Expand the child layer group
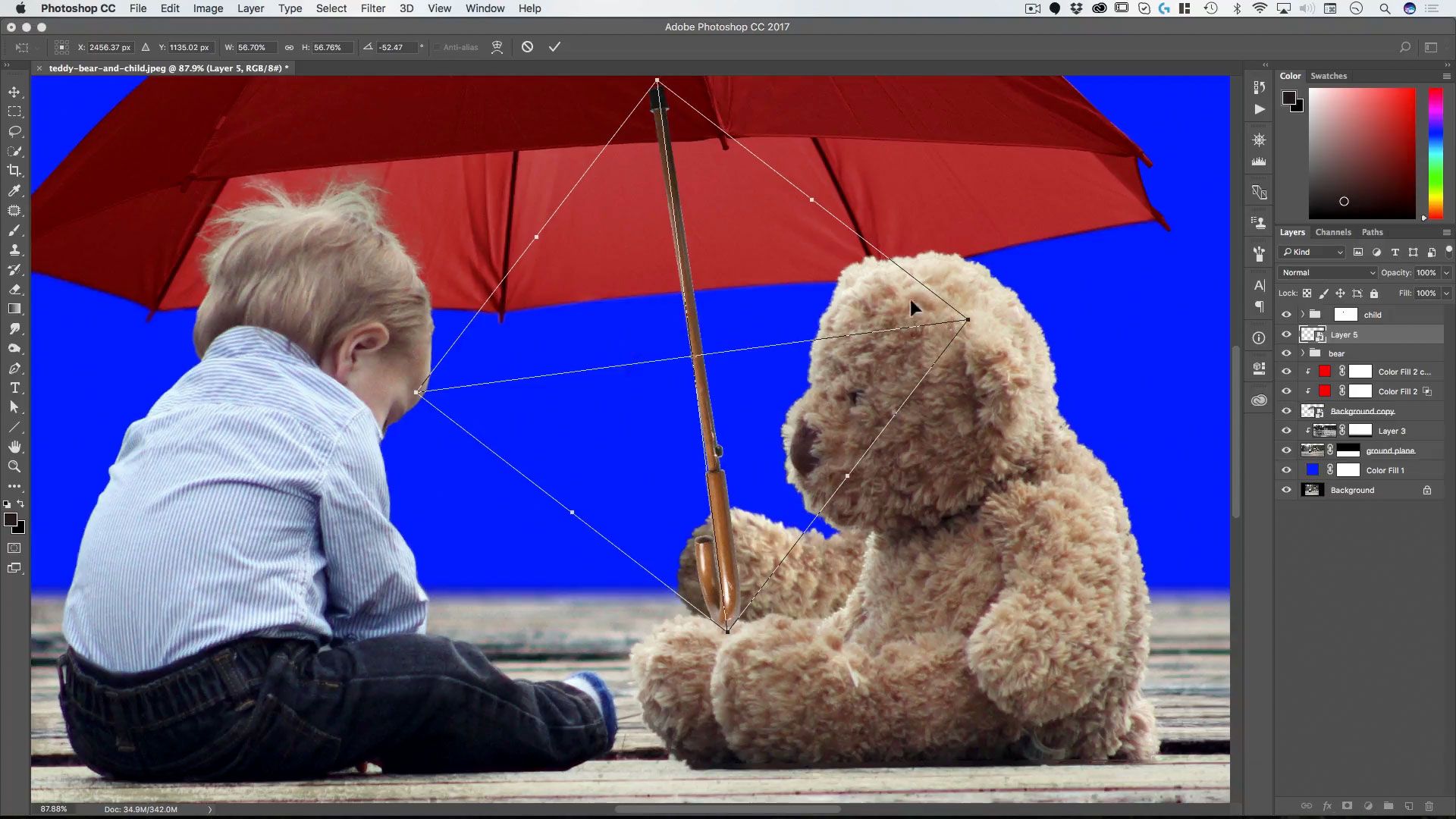Viewport: 1456px width, 819px height. 1303,315
